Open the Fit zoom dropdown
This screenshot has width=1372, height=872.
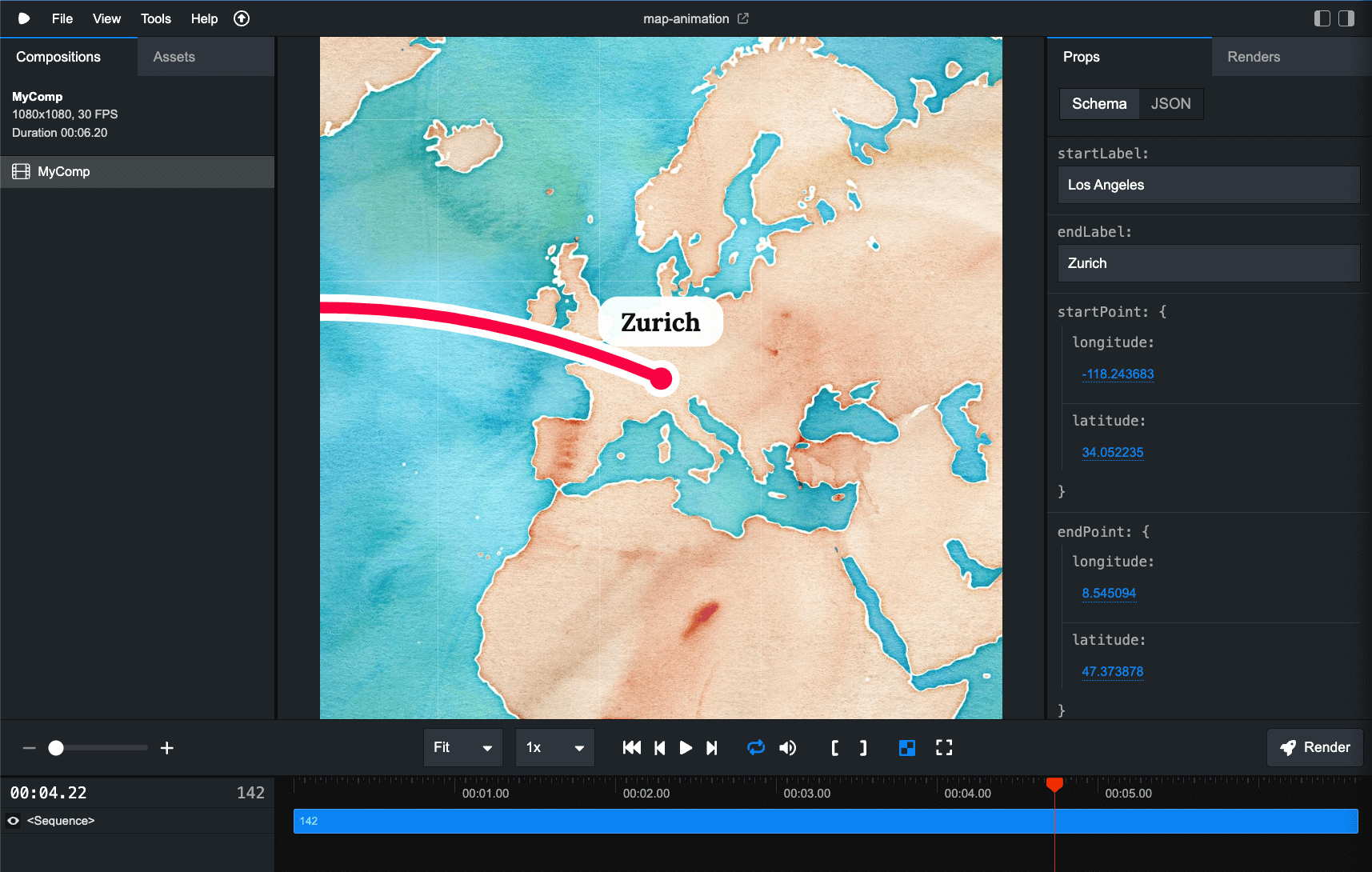[x=462, y=748]
